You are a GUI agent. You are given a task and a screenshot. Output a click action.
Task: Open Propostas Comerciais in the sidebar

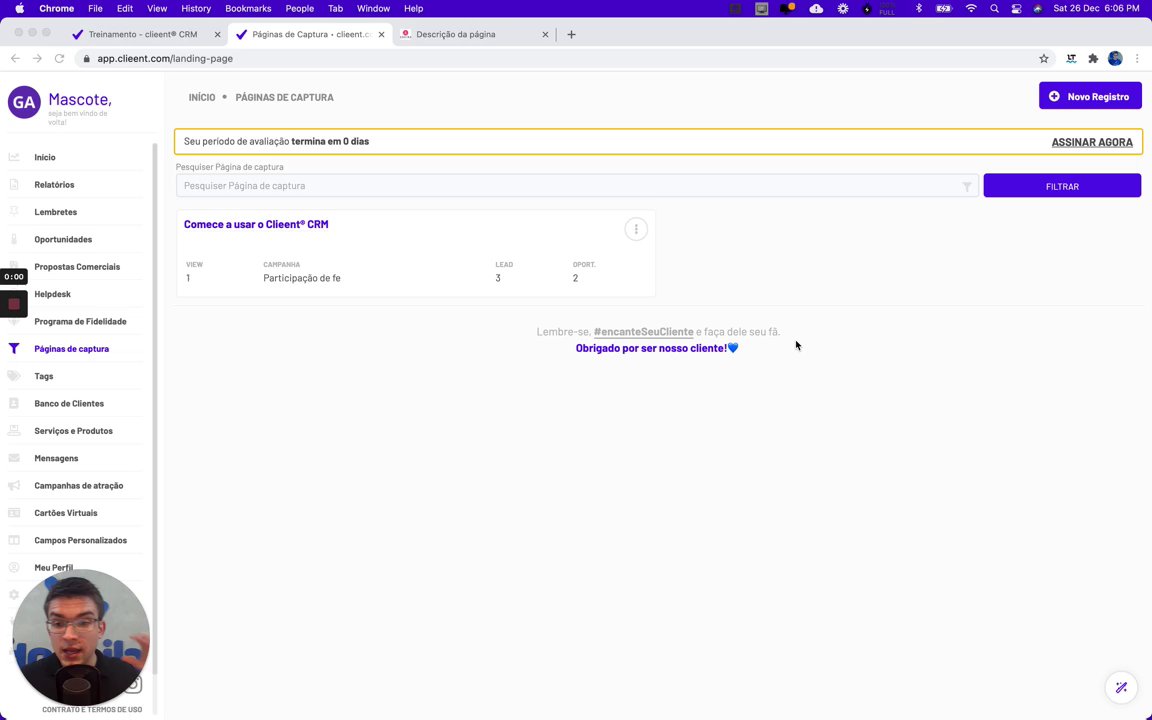(77, 267)
